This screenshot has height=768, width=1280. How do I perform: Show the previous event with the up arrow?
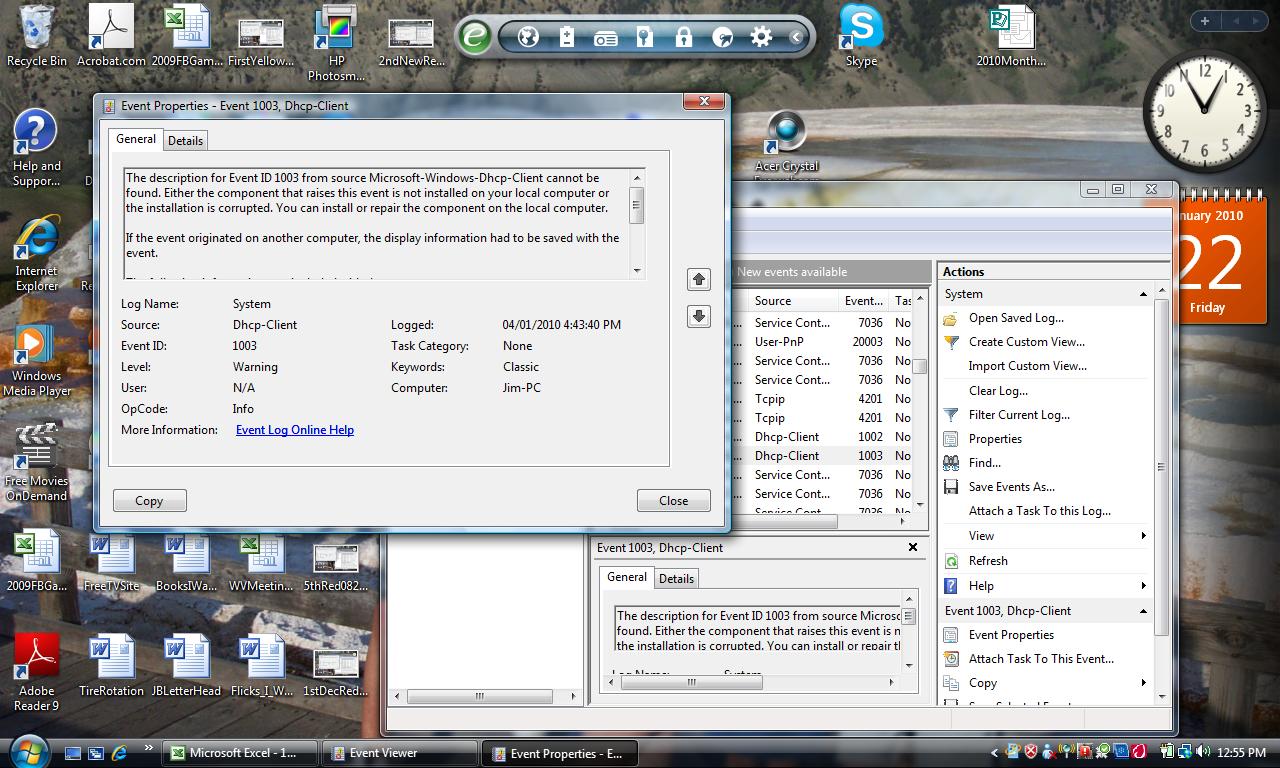coord(699,279)
